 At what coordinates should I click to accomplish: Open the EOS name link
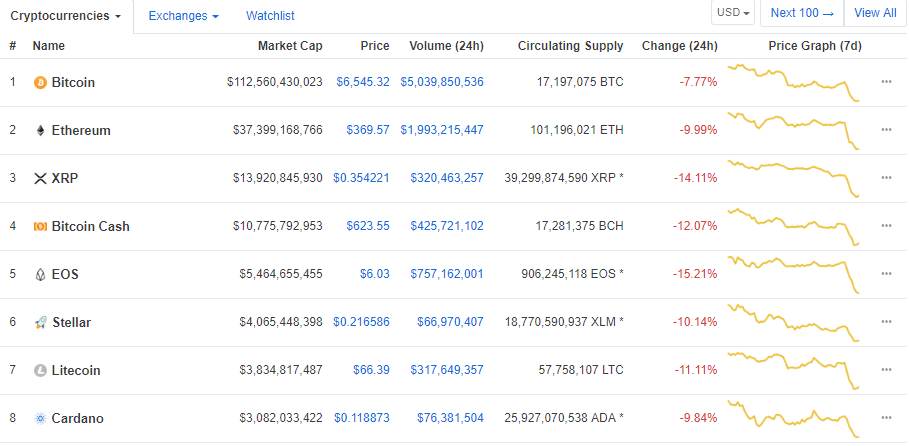tap(65, 274)
